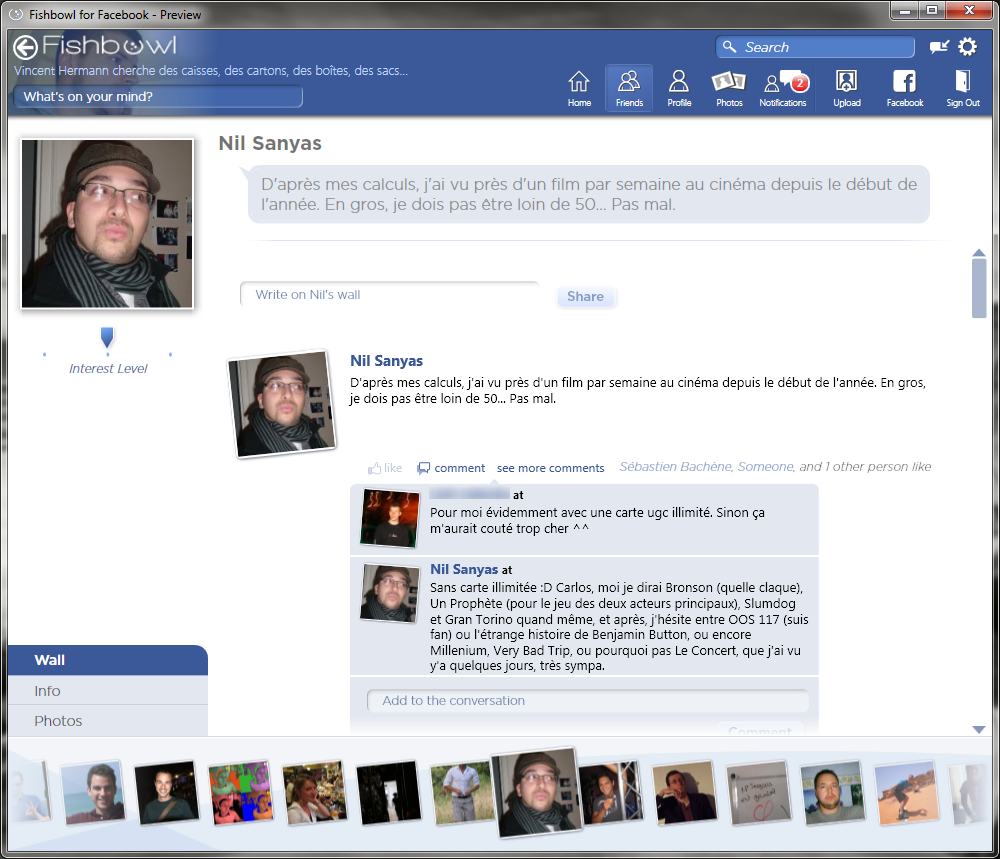
Task: Click the scroll down arrow on wall
Action: coord(979,730)
